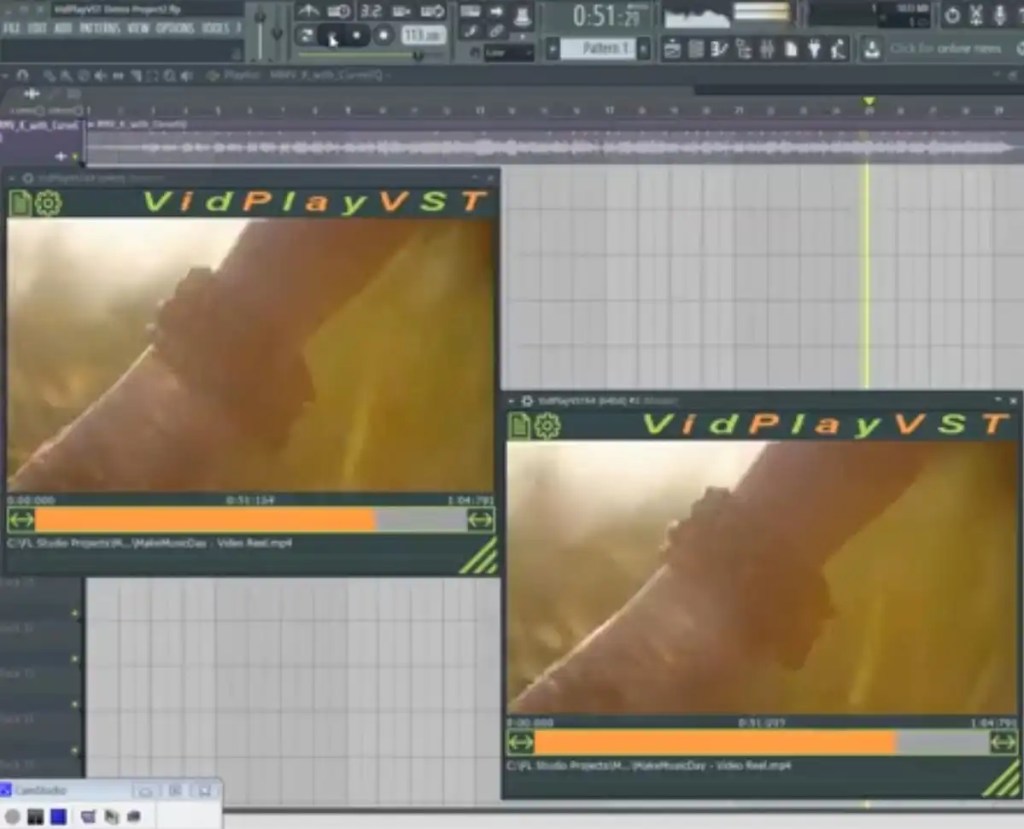
Task: Open the tempo tapper icon
Action: 838,49
